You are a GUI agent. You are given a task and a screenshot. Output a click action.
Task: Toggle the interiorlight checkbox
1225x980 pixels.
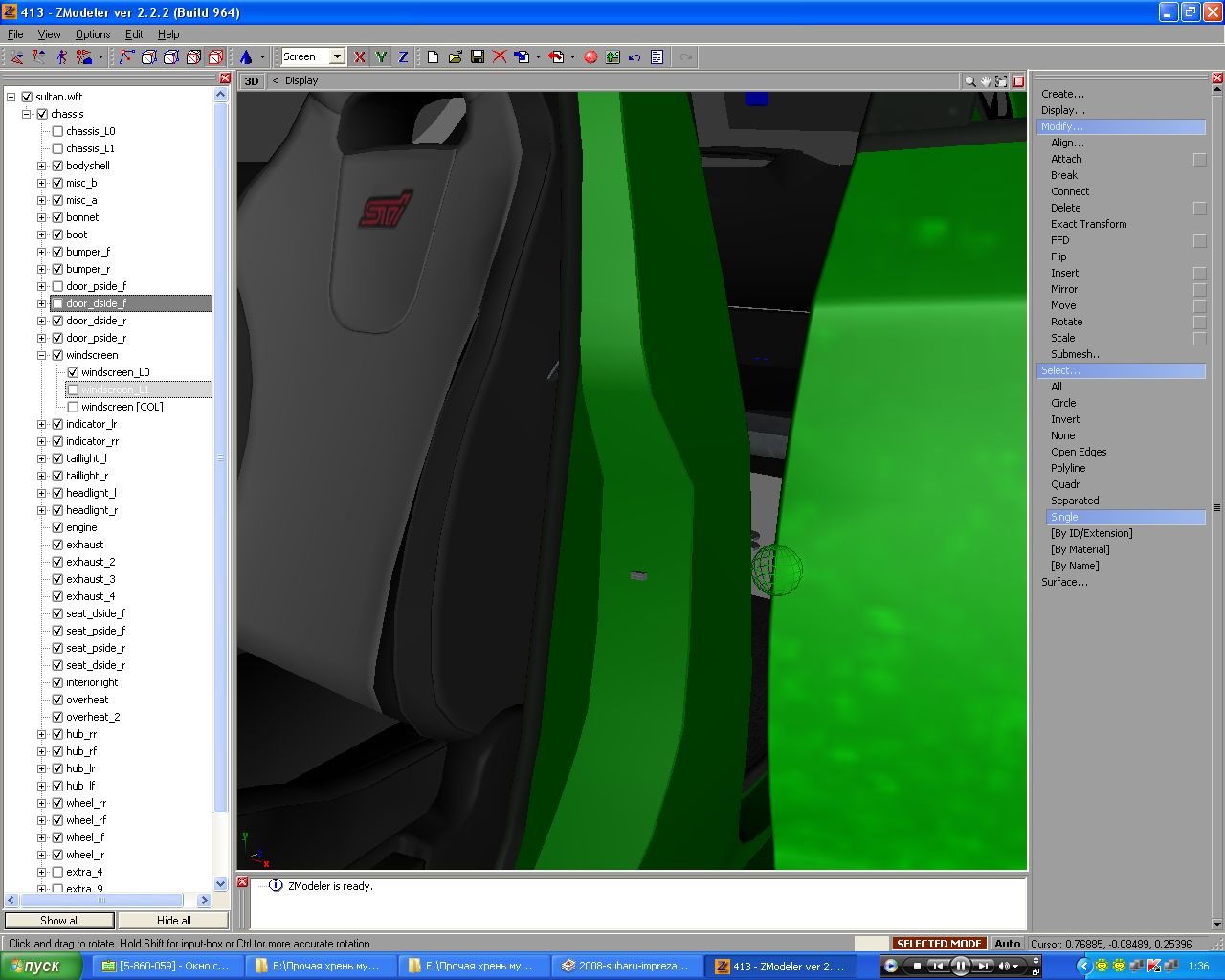(x=57, y=682)
